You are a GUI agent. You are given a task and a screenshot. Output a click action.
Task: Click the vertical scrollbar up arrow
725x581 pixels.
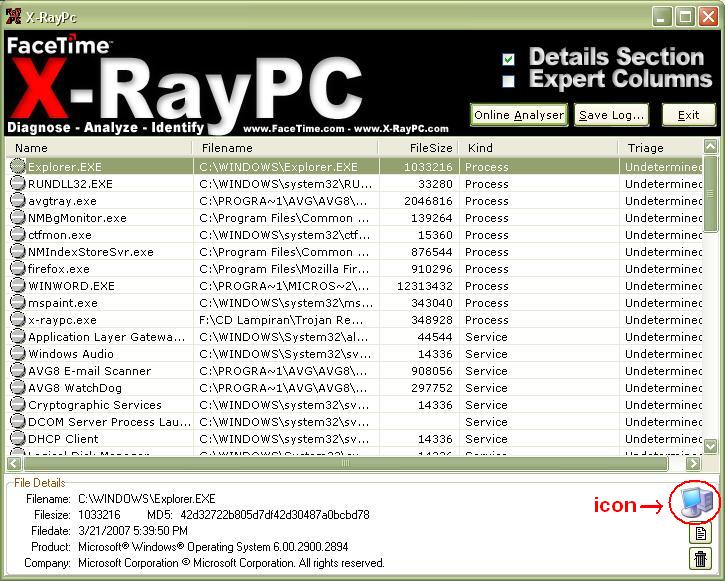coord(711,147)
